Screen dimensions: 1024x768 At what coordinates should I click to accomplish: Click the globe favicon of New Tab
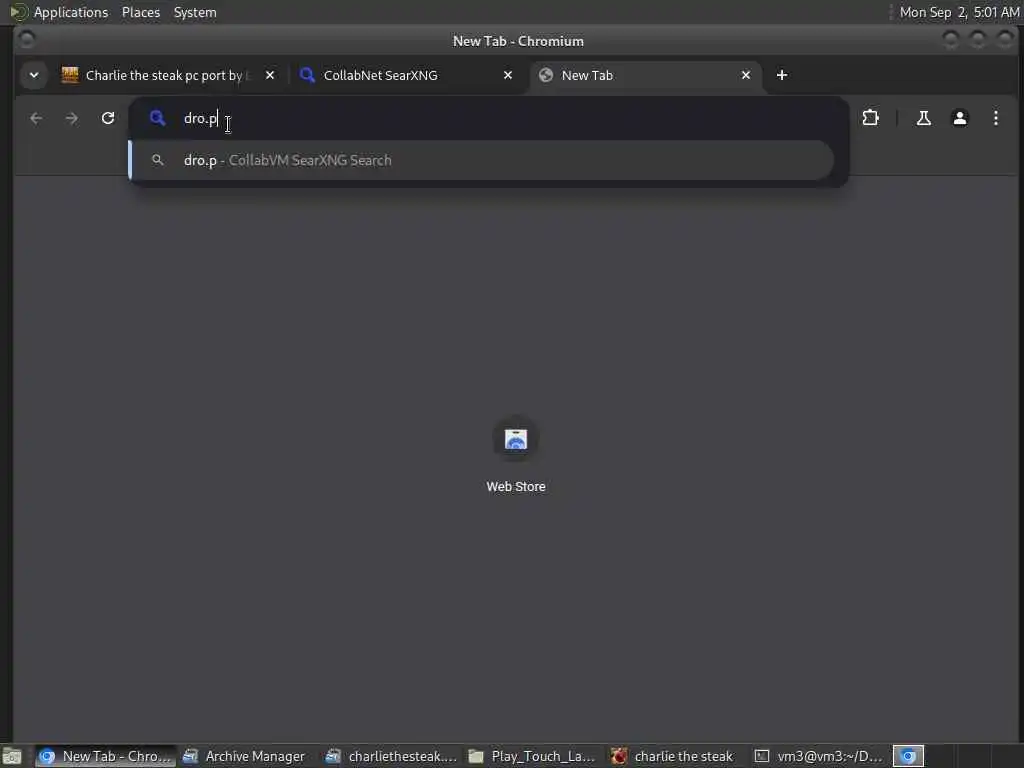coord(546,75)
